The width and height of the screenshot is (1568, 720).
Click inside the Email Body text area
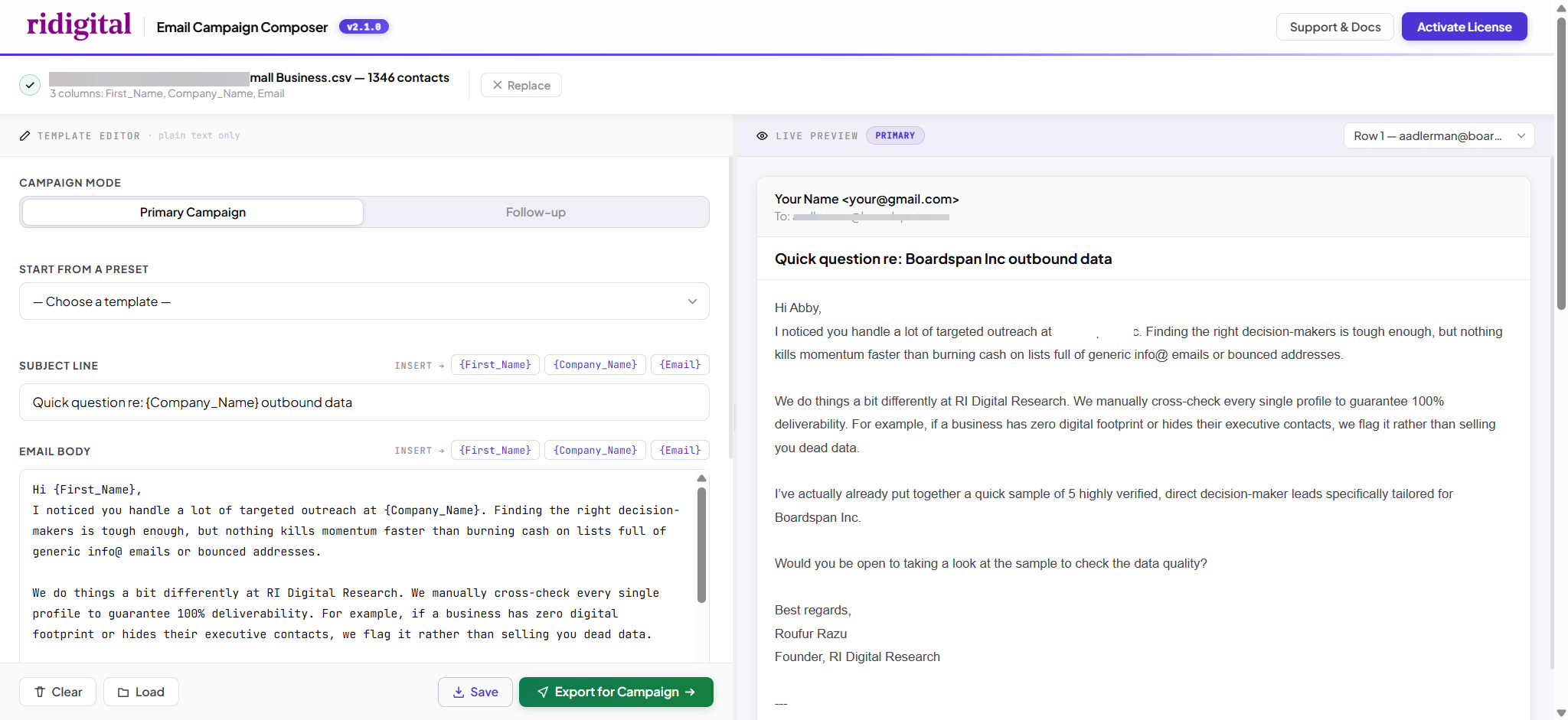click(x=357, y=566)
